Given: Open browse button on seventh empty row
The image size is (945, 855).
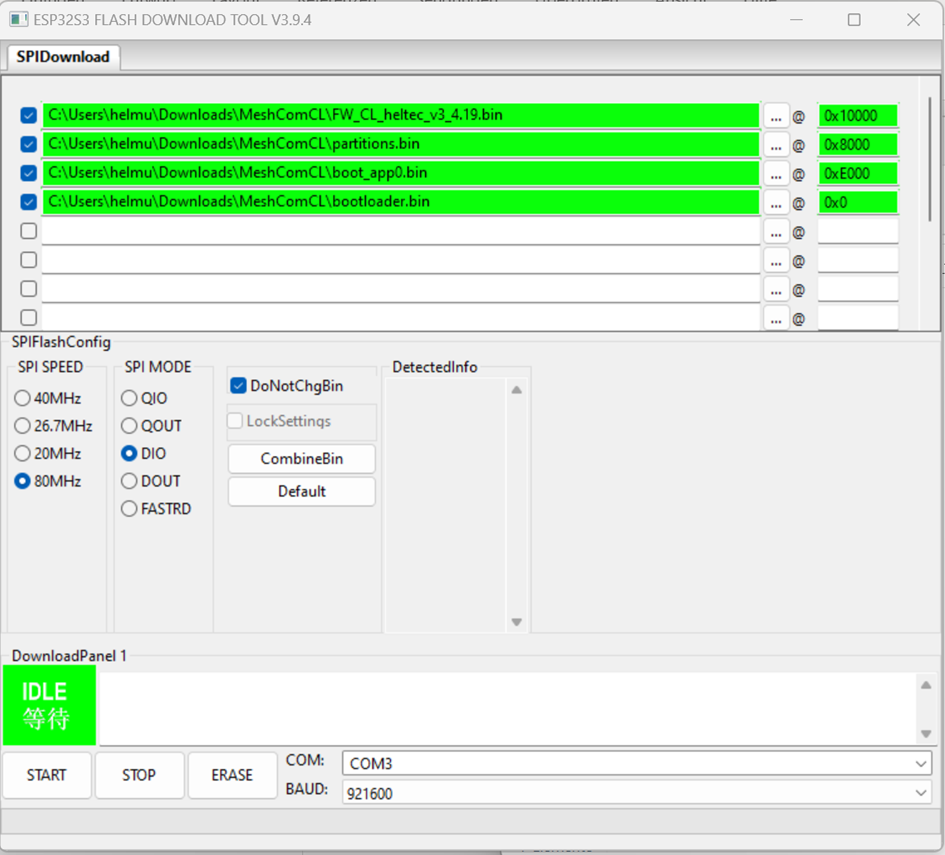Looking at the screenshot, I should point(776,289).
